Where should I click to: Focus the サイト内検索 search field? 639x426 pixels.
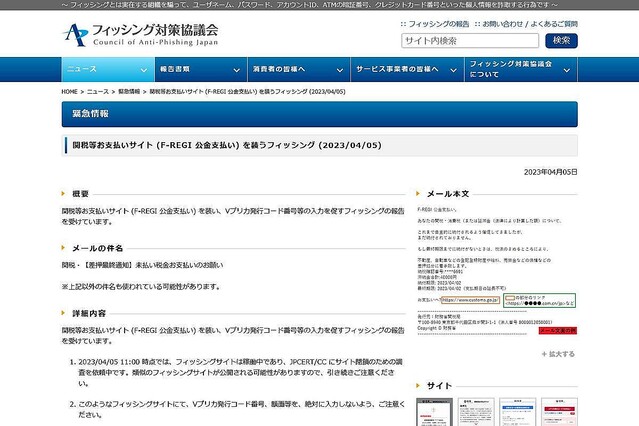[470, 41]
